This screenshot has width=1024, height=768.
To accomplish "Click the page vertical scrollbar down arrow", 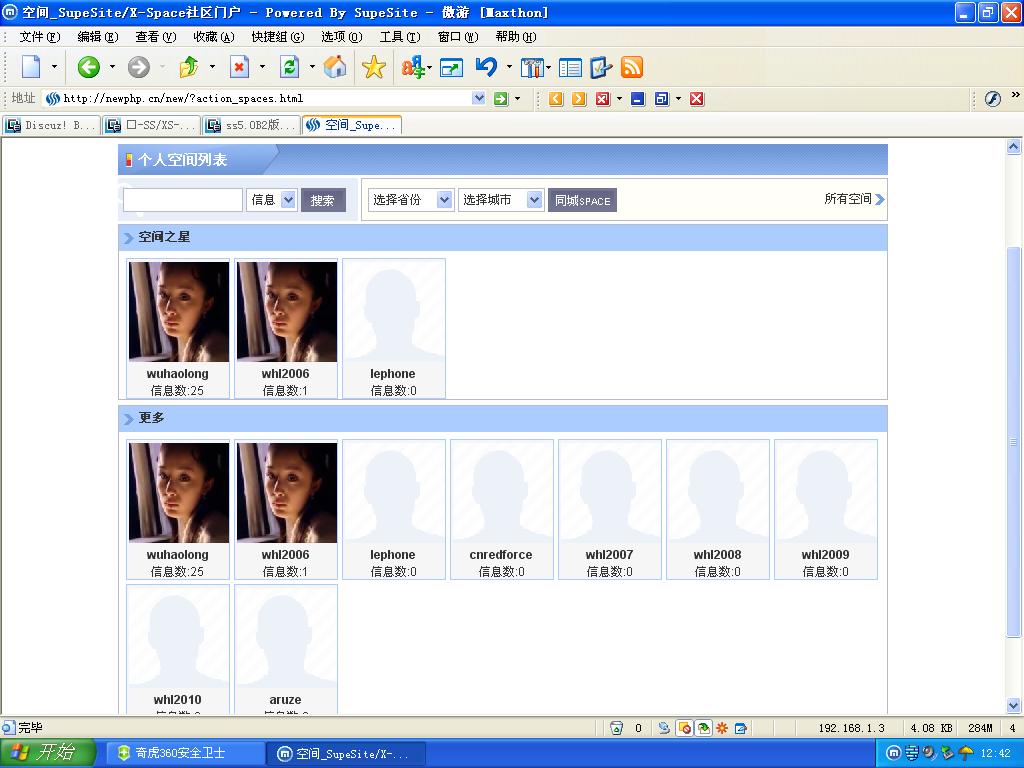I will 1014,705.
